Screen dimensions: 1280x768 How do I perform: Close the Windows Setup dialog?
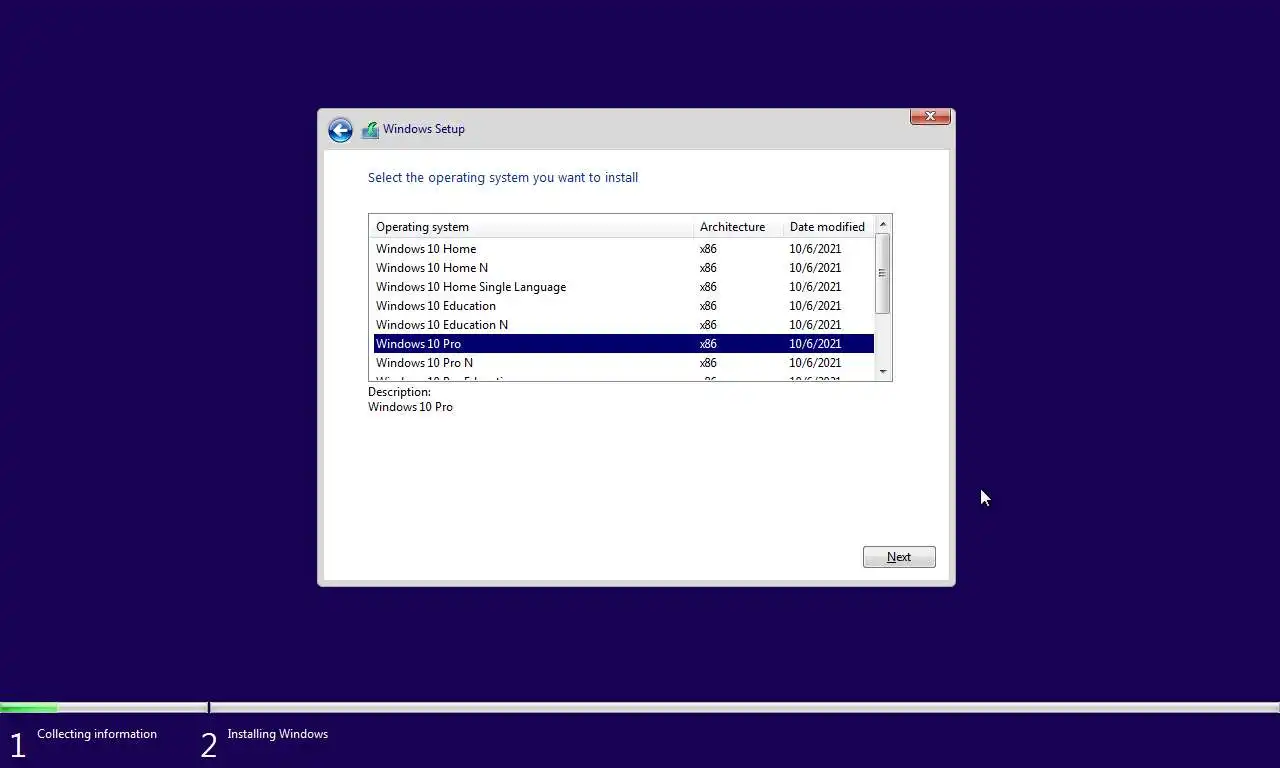click(930, 116)
